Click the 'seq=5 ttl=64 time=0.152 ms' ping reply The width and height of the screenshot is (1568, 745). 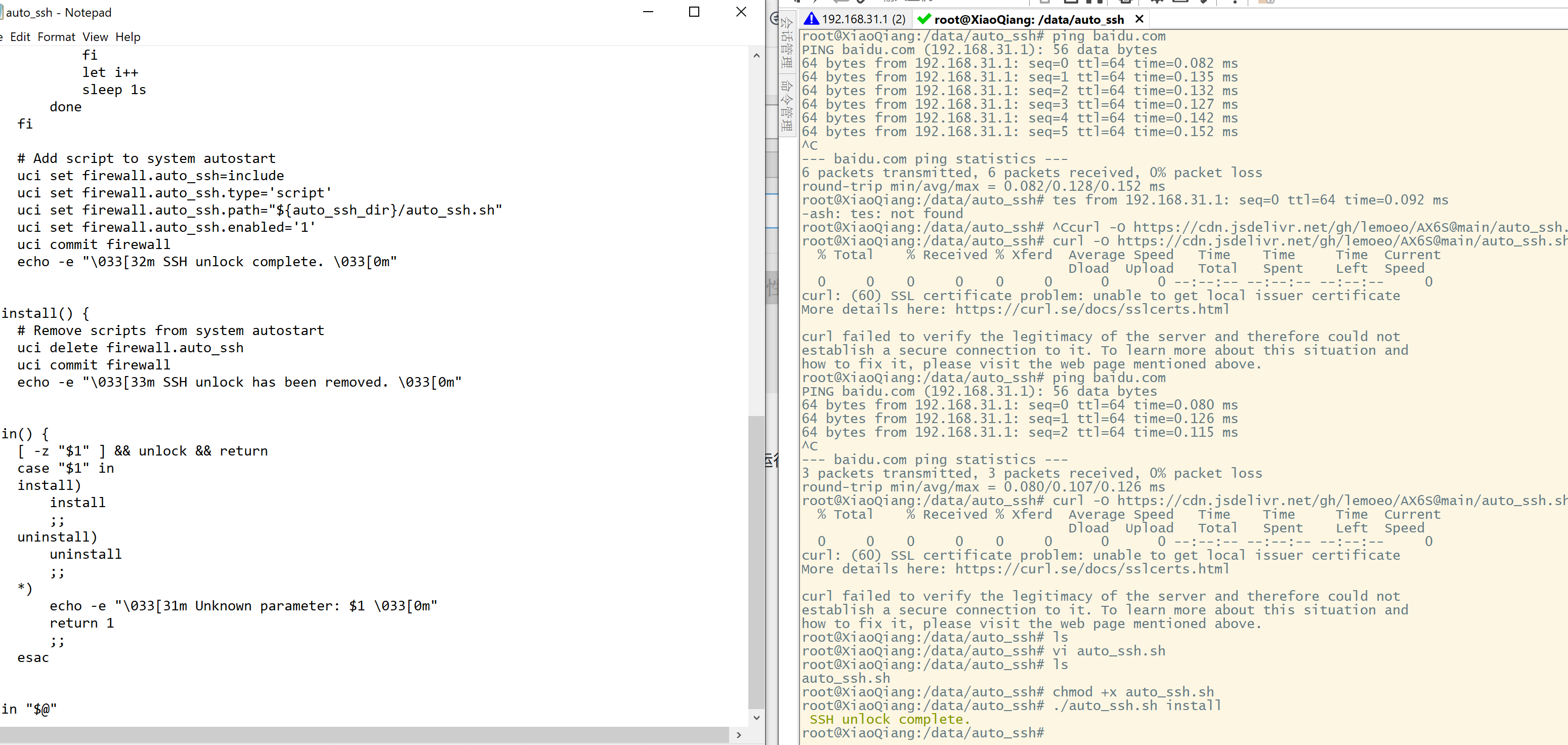coord(1133,132)
